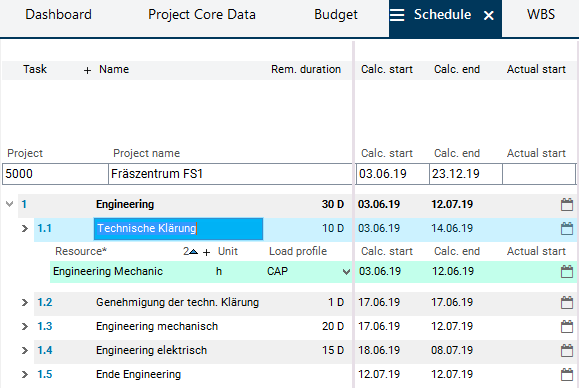
Task: Close the Schedule tab
Action: 489,16
